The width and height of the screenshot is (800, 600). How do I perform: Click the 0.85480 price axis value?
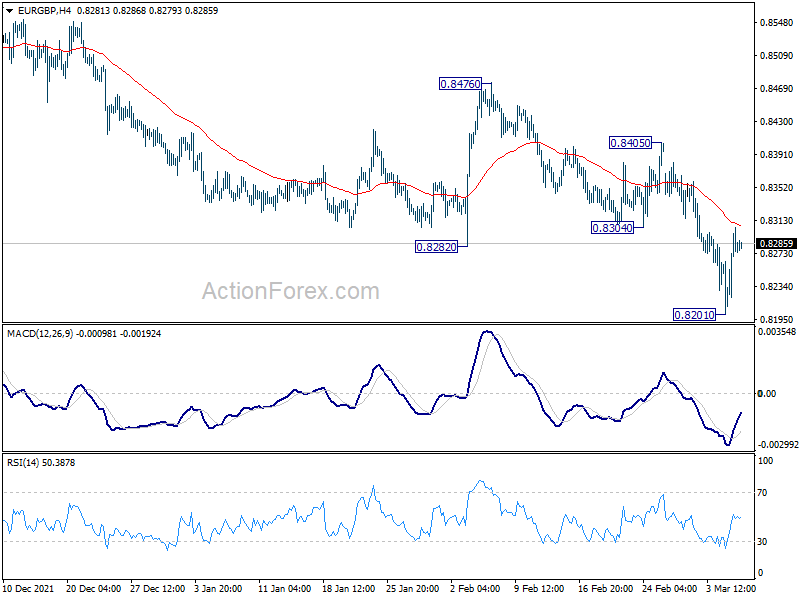(777, 22)
